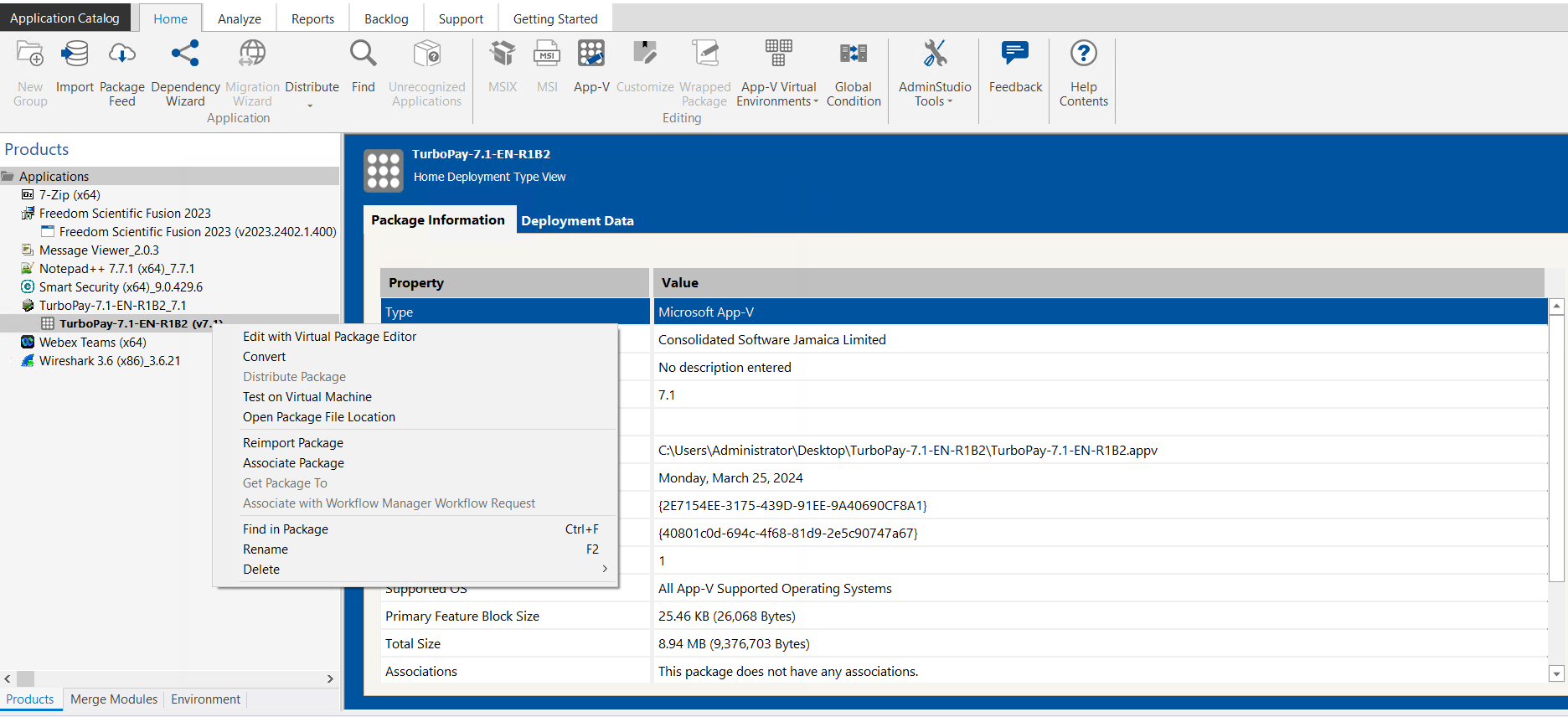Open the Deployment Data tab
1568x717 pixels.
[577, 221]
